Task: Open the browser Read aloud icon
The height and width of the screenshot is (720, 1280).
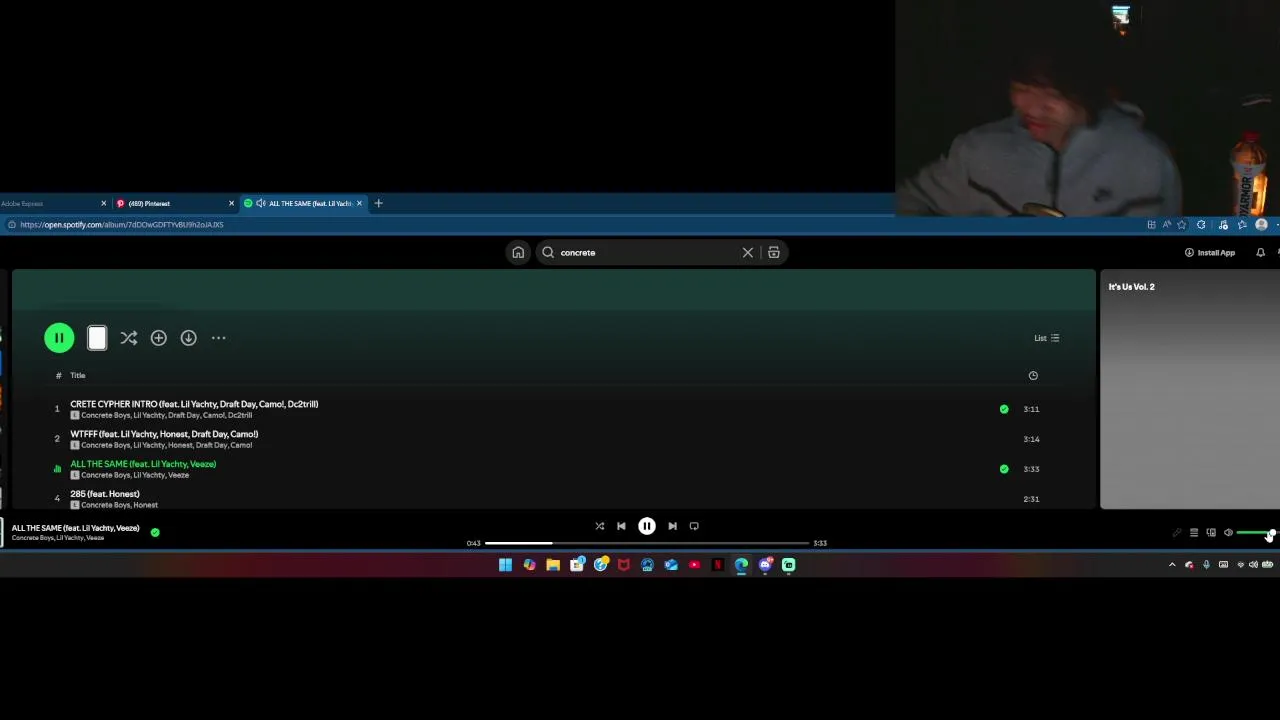Action: [x=1166, y=225]
